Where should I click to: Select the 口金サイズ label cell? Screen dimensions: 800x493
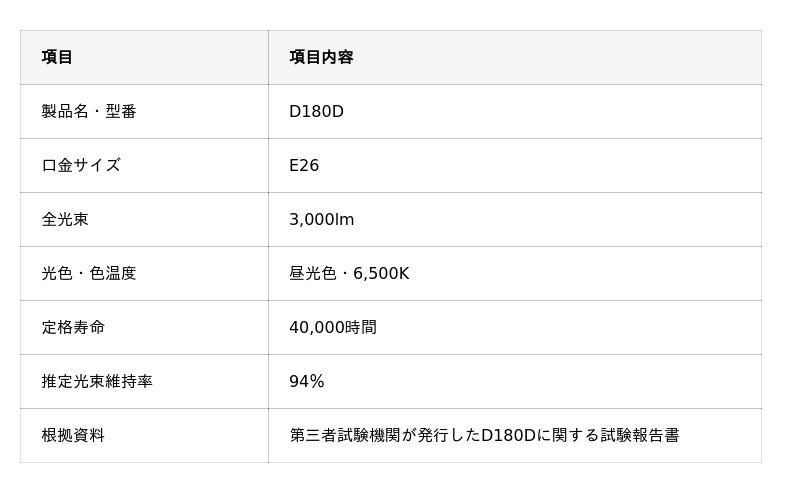coord(144,165)
